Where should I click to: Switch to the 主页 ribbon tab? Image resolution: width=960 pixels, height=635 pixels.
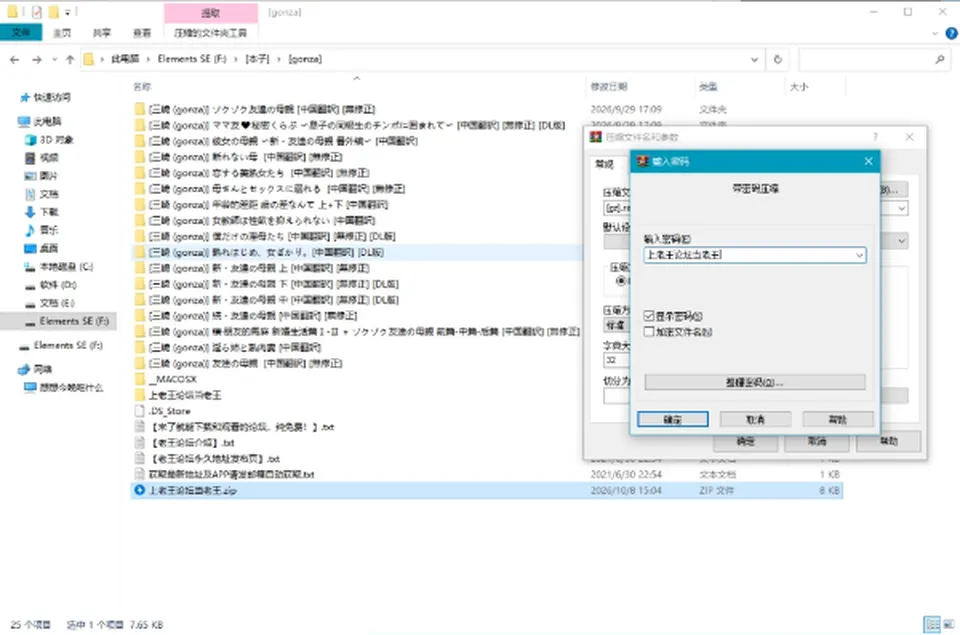pyautogui.click(x=62, y=33)
